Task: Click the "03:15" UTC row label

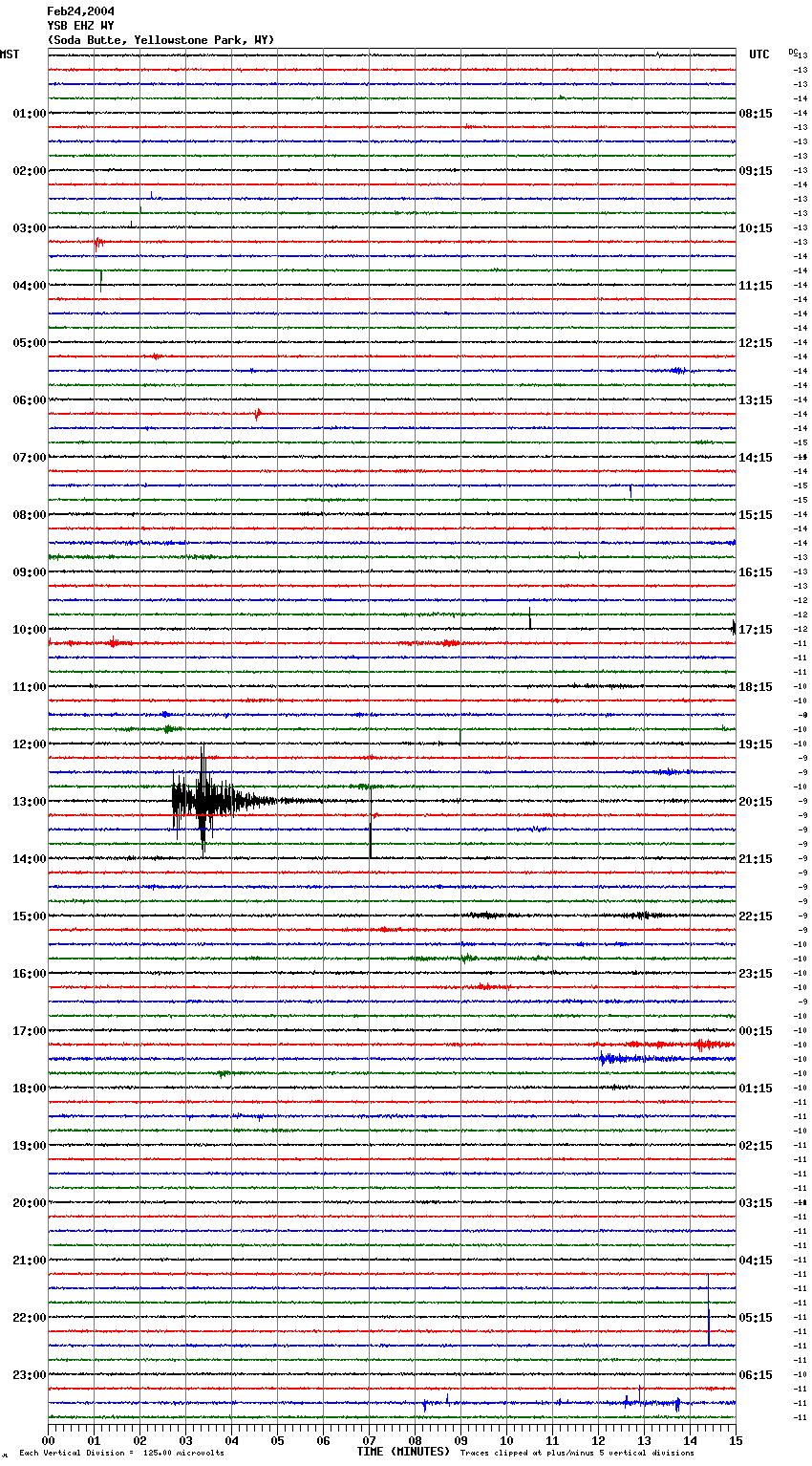Action: tap(756, 1203)
